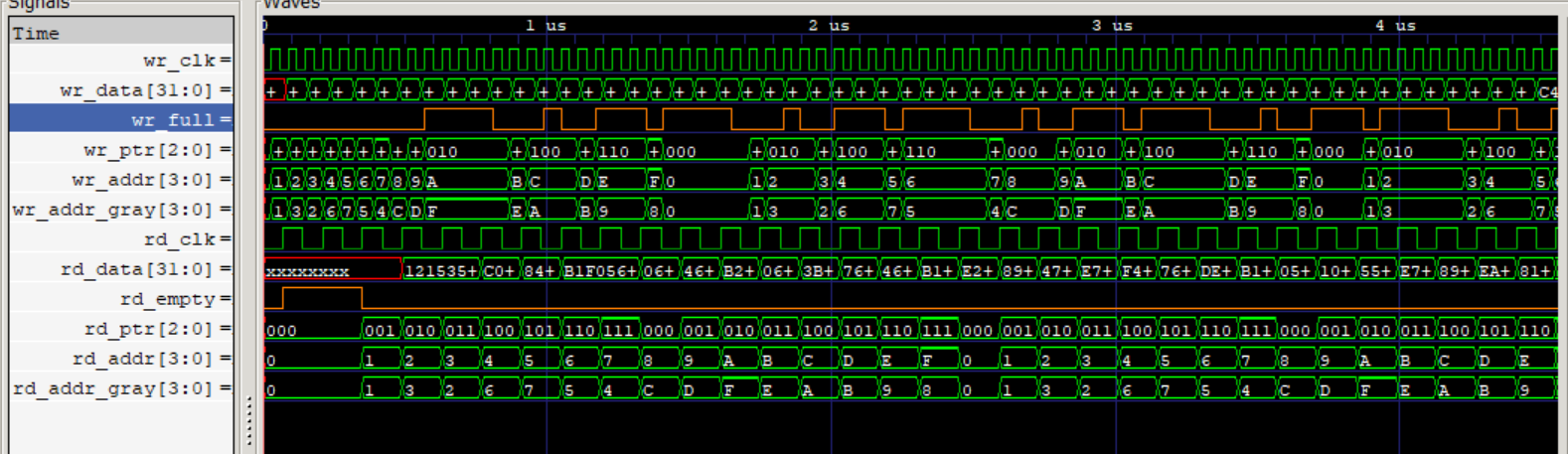
Task: Pick the wr_addr_gray[3:0] signal
Action: (x=112, y=210)
